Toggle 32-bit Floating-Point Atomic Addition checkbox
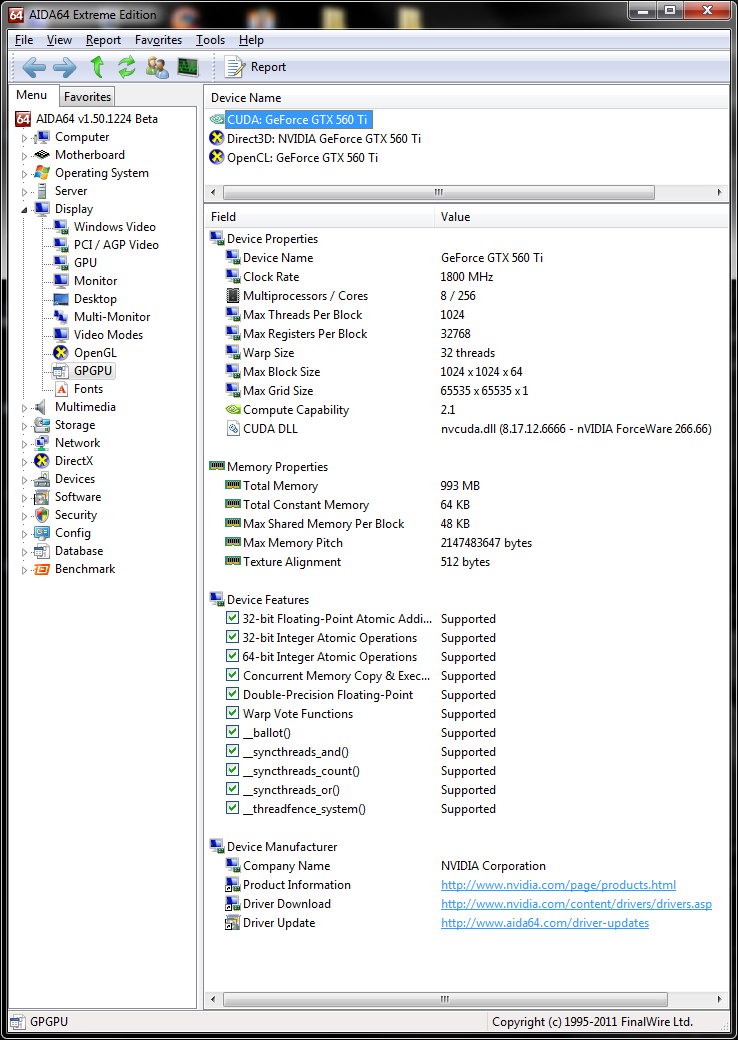Image resolution: width=738 pixels, height=1040 pixels. 232,618
